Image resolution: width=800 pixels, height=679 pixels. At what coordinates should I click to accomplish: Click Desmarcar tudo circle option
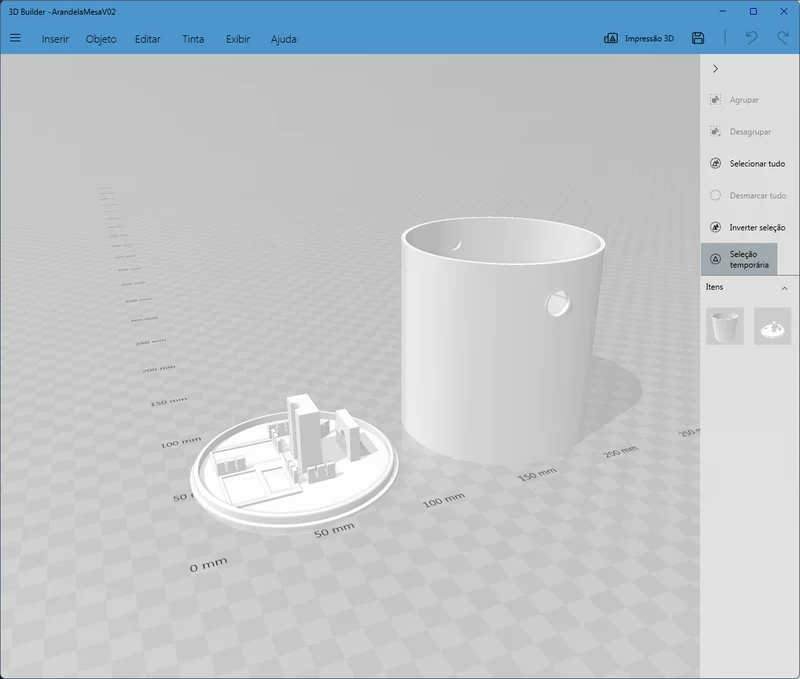click(x=715, y=195)
